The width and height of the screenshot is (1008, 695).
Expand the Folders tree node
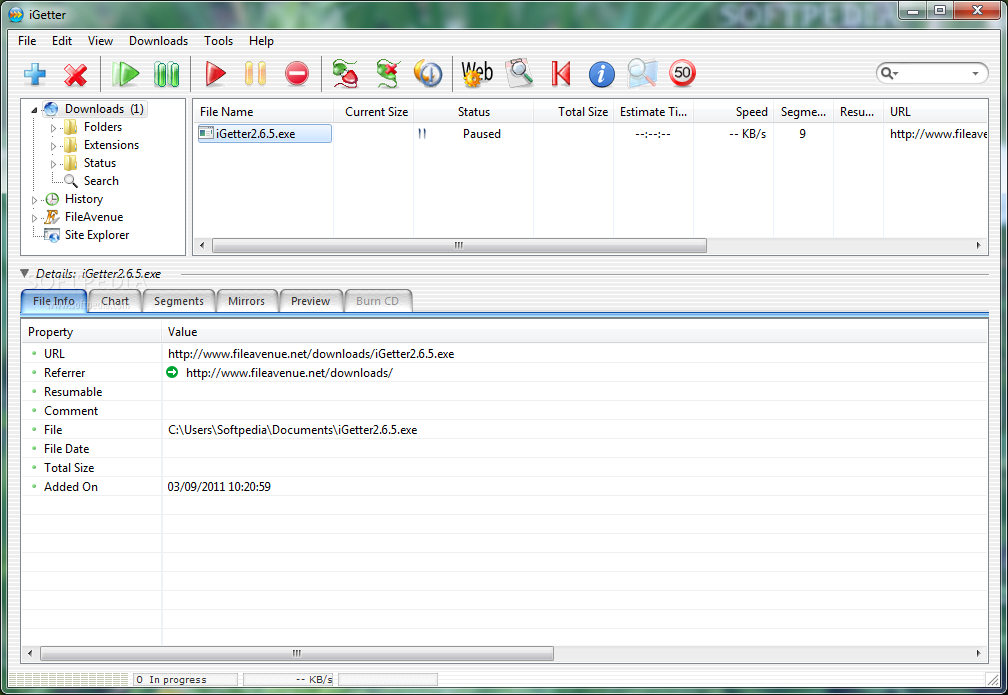(54, 128)
